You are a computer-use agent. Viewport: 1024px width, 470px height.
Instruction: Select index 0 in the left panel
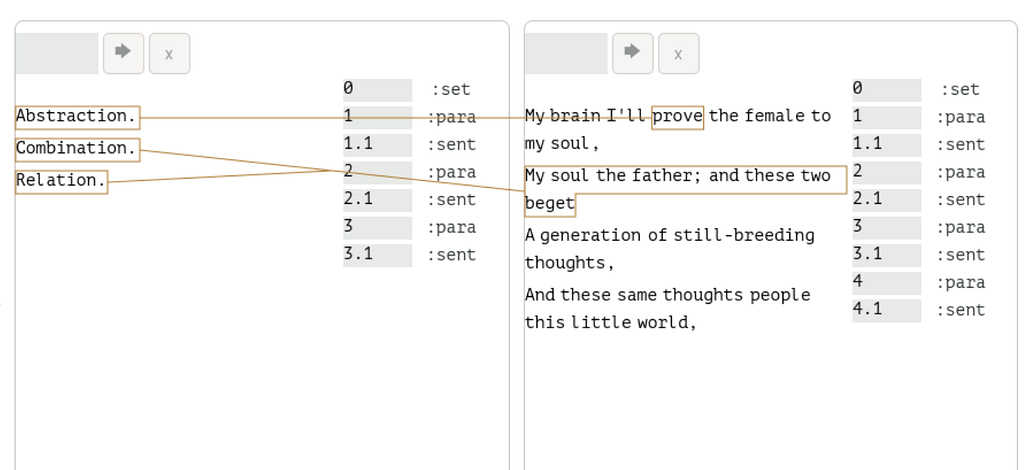coord(377,90)
